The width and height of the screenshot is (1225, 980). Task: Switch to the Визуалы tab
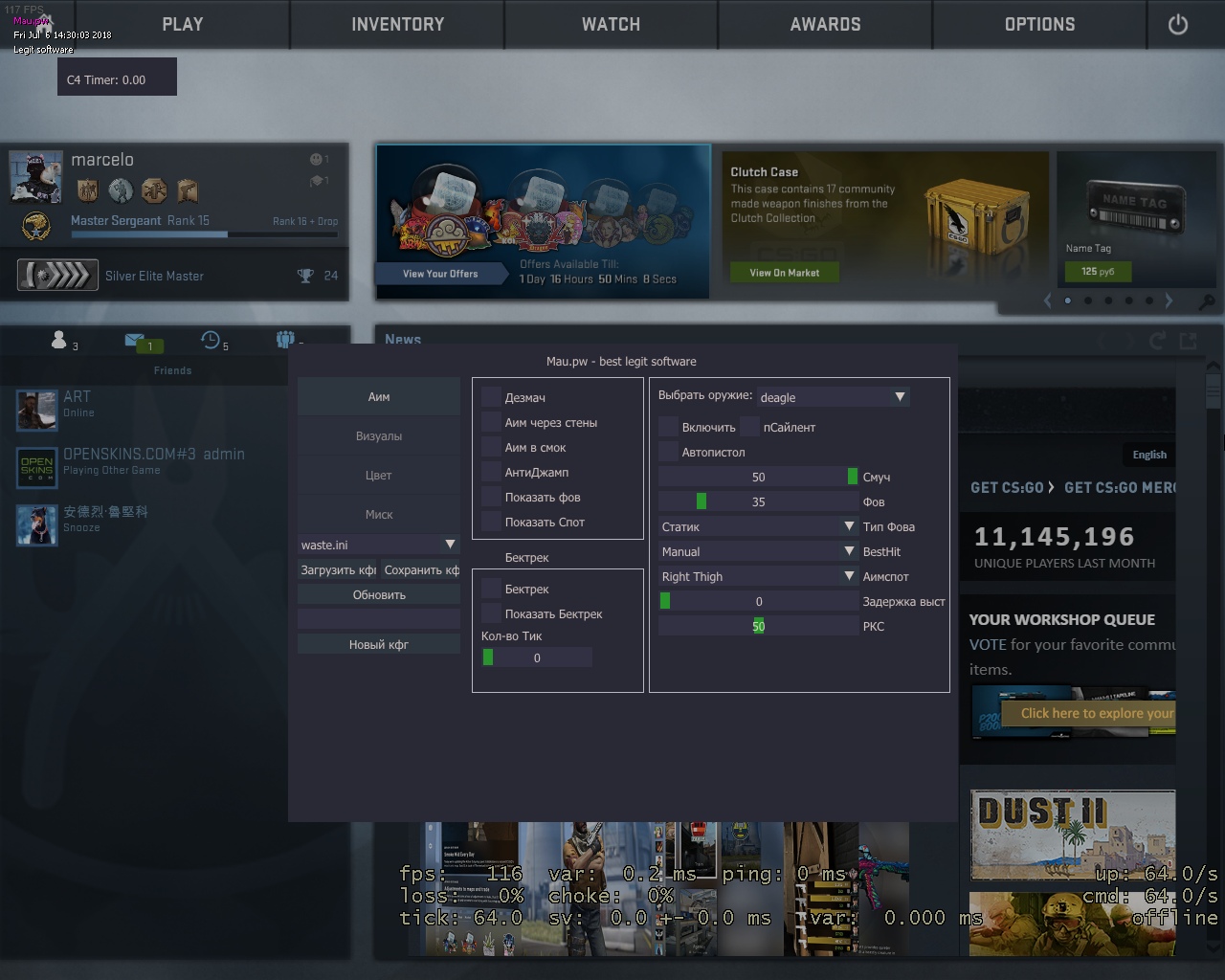[378, 436]
